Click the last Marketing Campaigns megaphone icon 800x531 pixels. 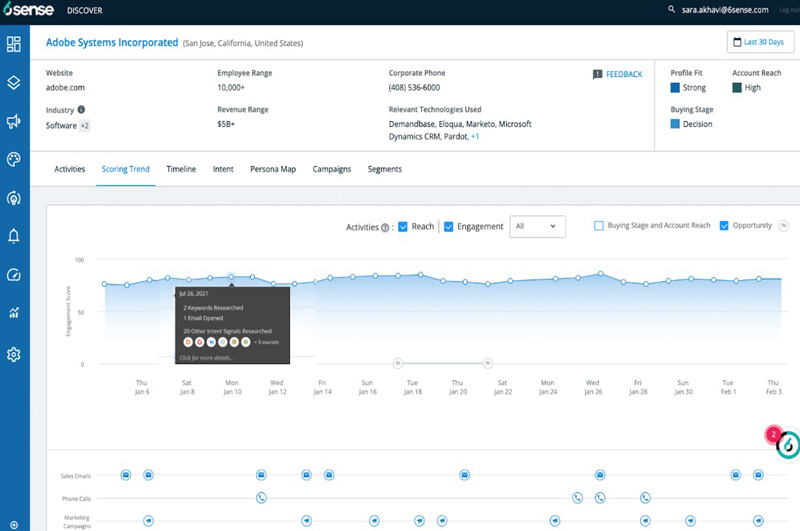tap(759, 521)
